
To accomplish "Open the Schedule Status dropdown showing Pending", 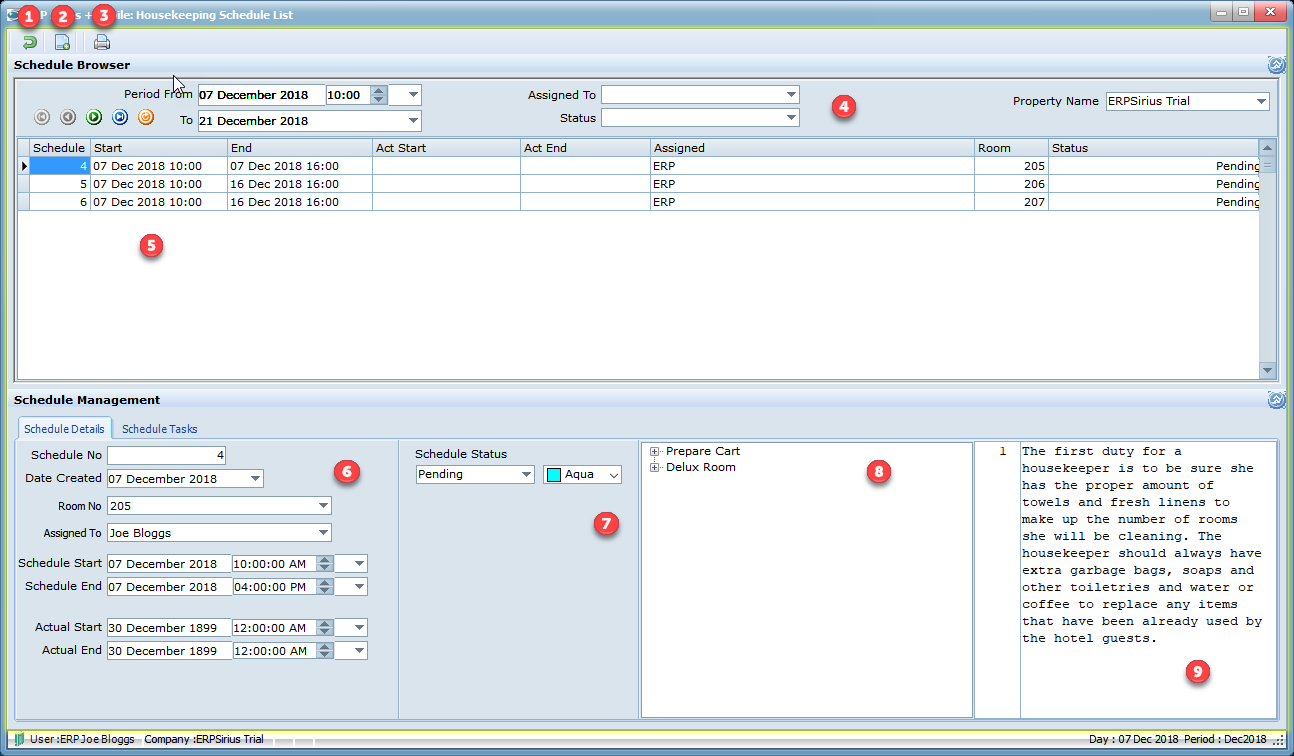I will click(526, 474).
